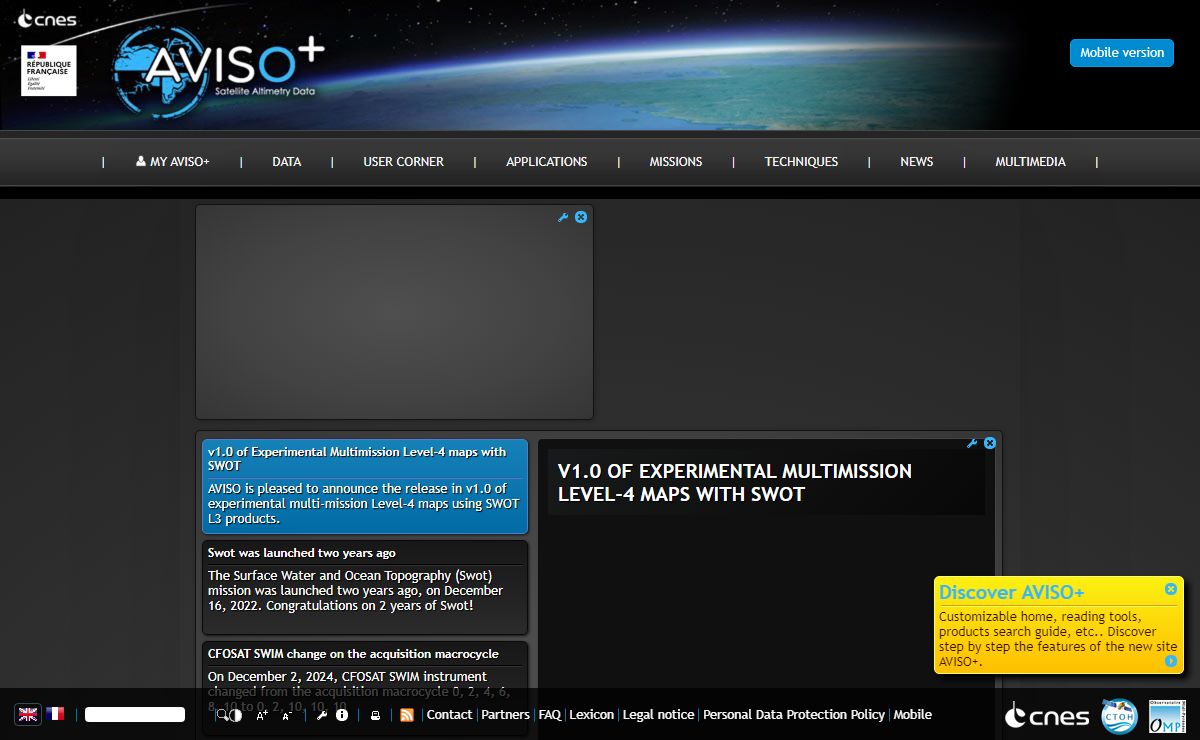Open the Lexicon footer link
1200x740 pixels.
click(592, 715)
